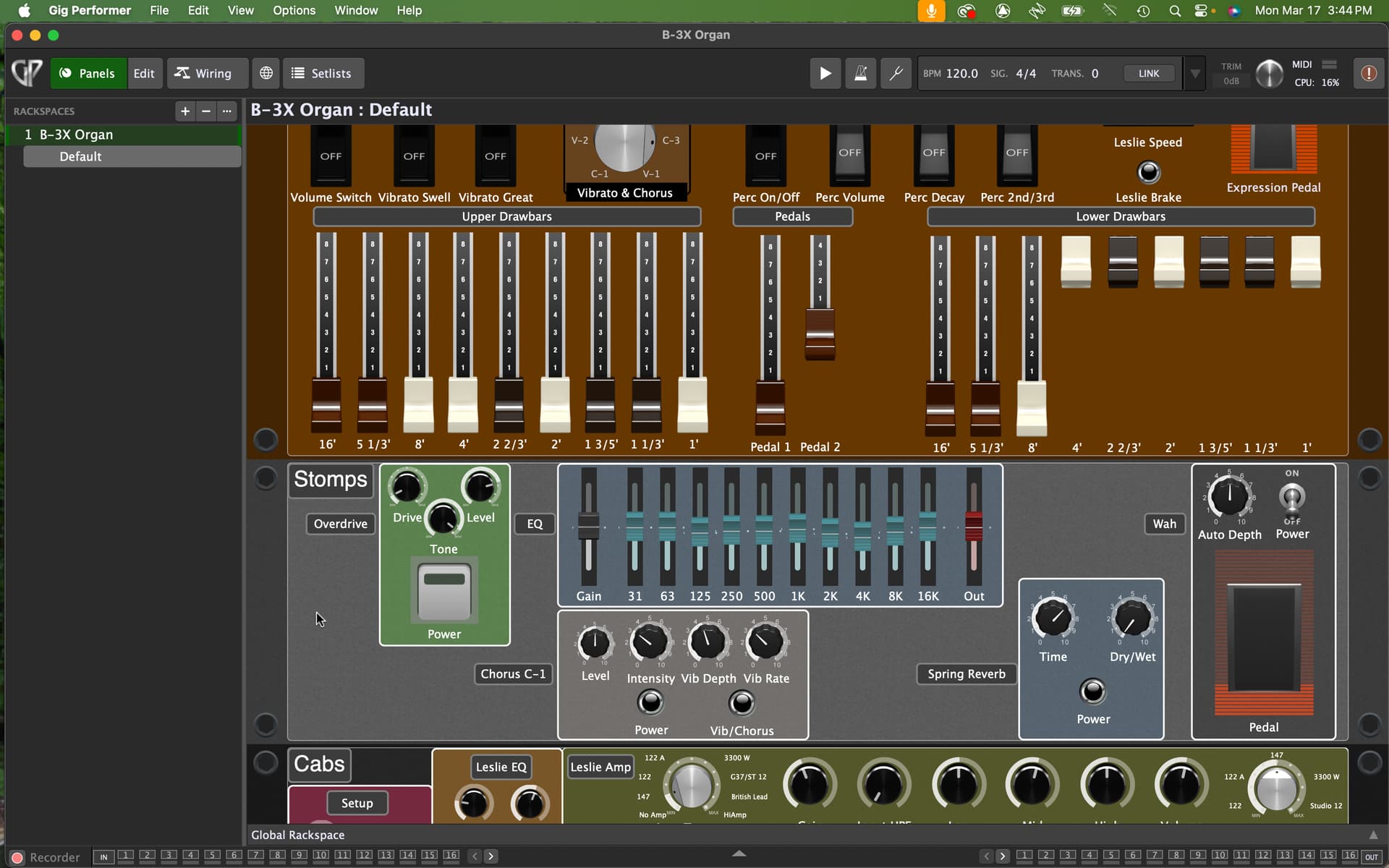Viewport: 1389px width, 868px height.
Task: Expand Global Rackspace with right triangle
Action: [1373, 835]
